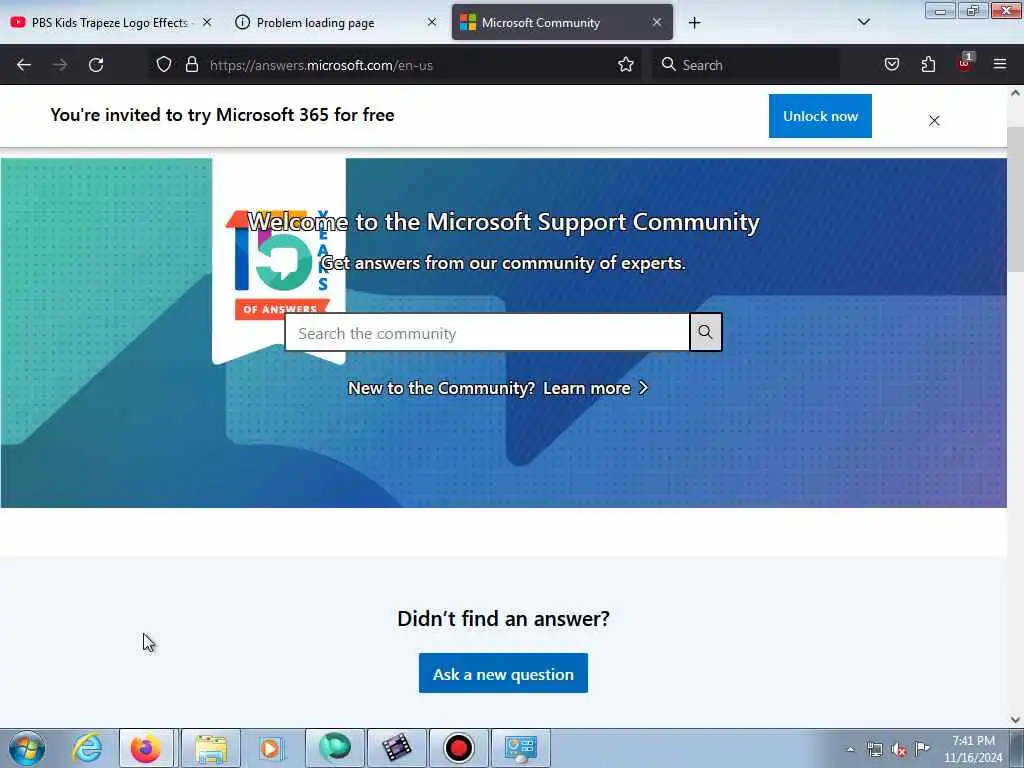View site security lock info
Image resolution: width=1024 pixels, height=768 pixels.
pos(191,65)
